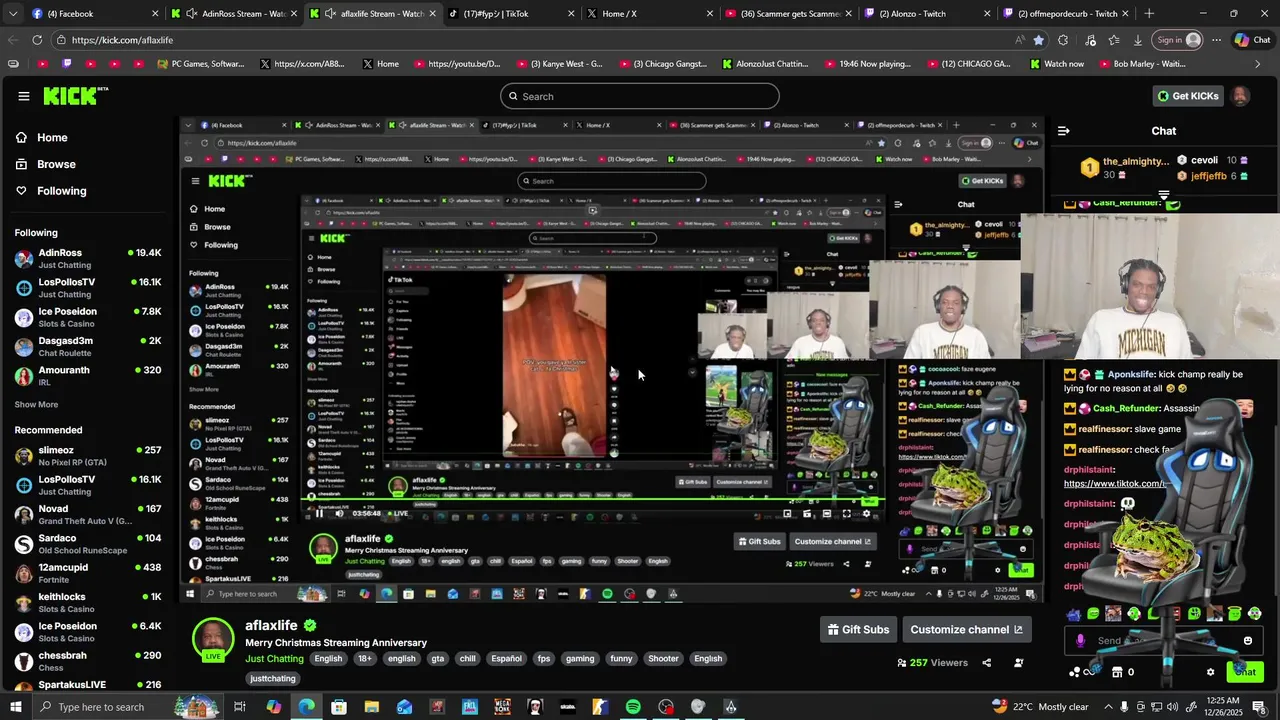The width and height of the screenshot is (1280, 720).
Task: Click the browser Sign in button
Action: (1179, 40)
